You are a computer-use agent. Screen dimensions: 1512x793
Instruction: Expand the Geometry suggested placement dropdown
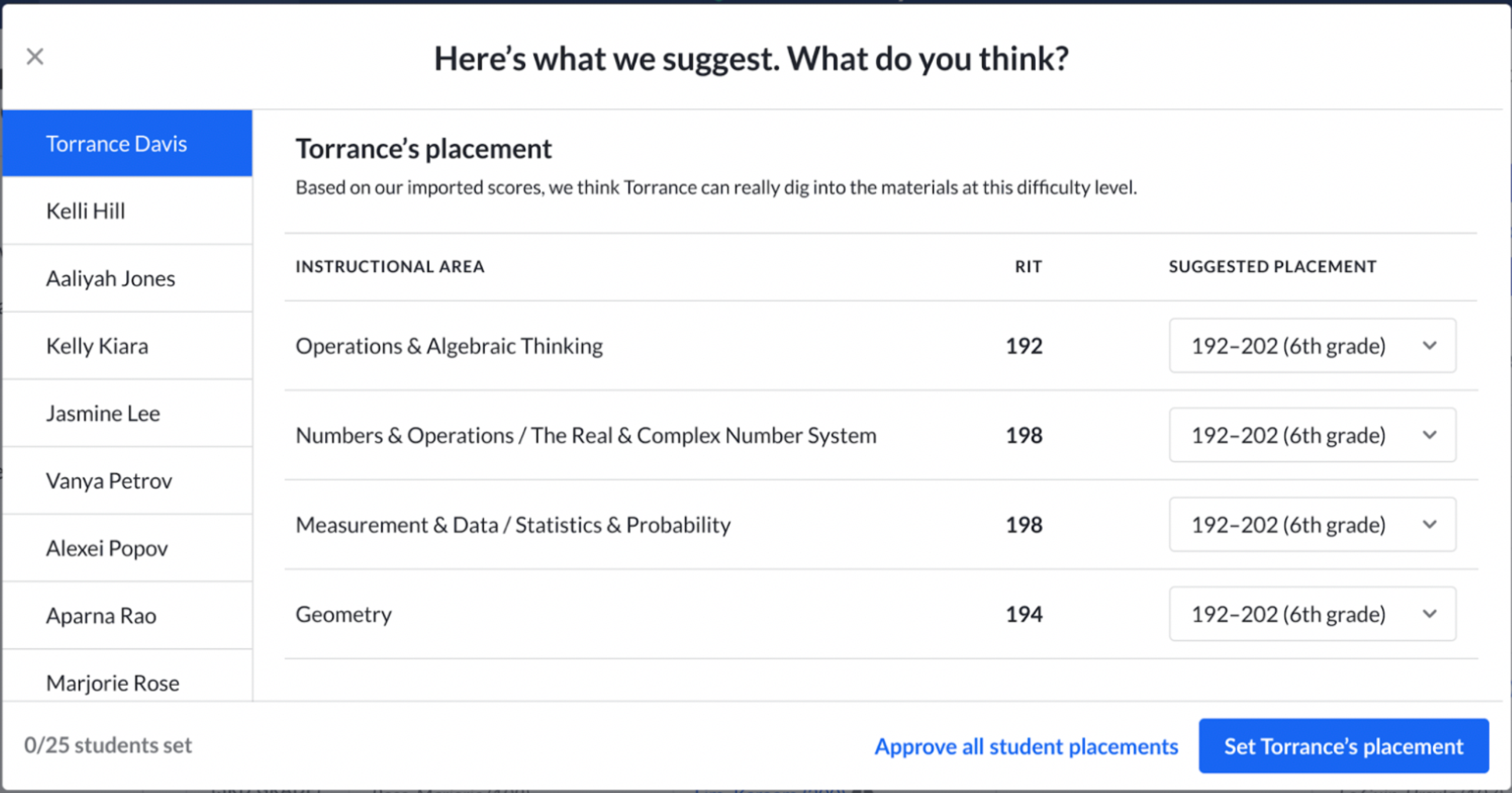coord(1312,614)
